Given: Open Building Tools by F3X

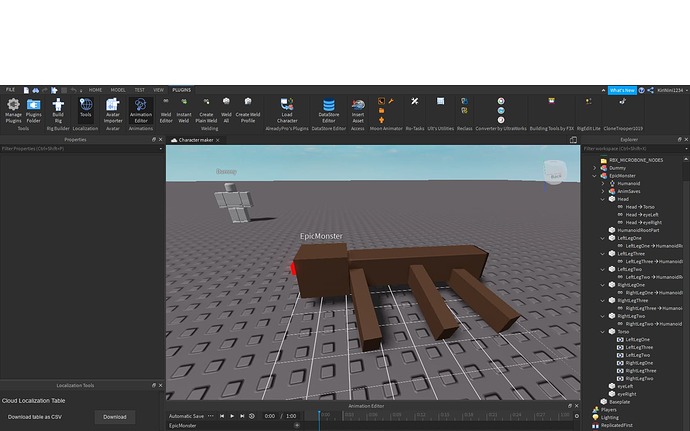Looking at the screenshot, I should 551,101.
